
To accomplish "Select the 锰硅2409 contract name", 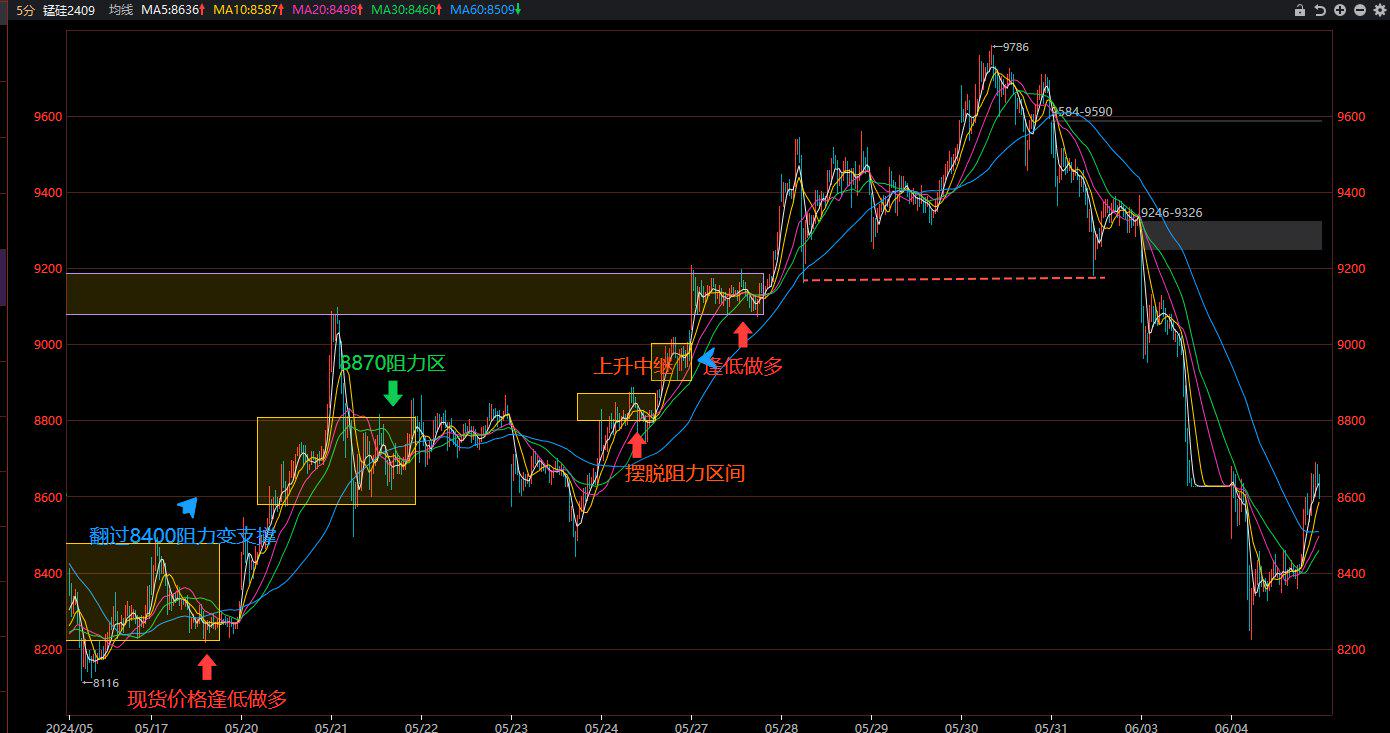I will pyautogui.click(x=69, y=10).
